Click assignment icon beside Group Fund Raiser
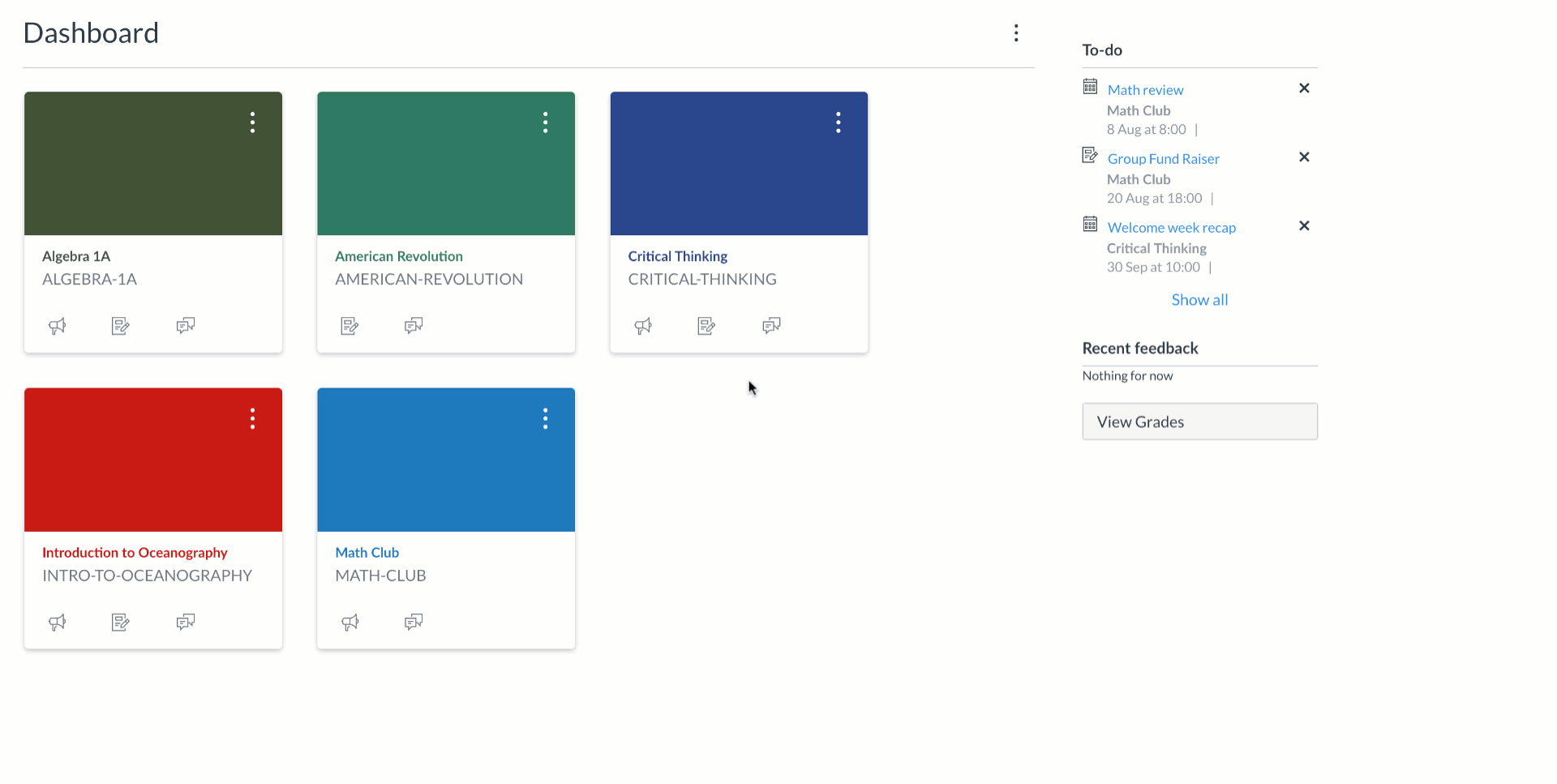 click(1090, 156)
